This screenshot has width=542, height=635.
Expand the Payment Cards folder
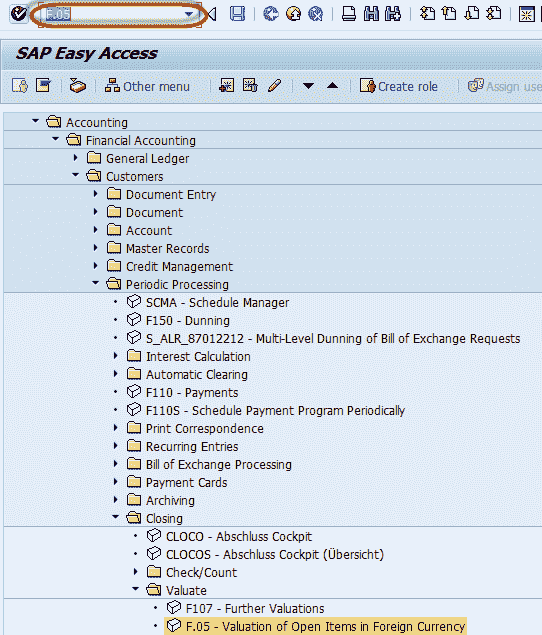pos(115,482)
